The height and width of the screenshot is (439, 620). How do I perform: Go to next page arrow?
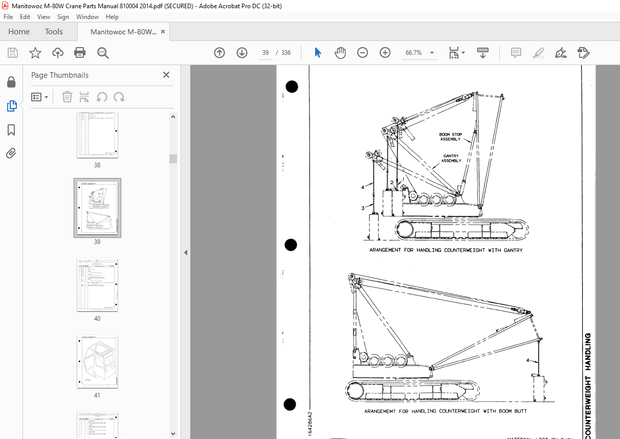[x=241, y=52]
